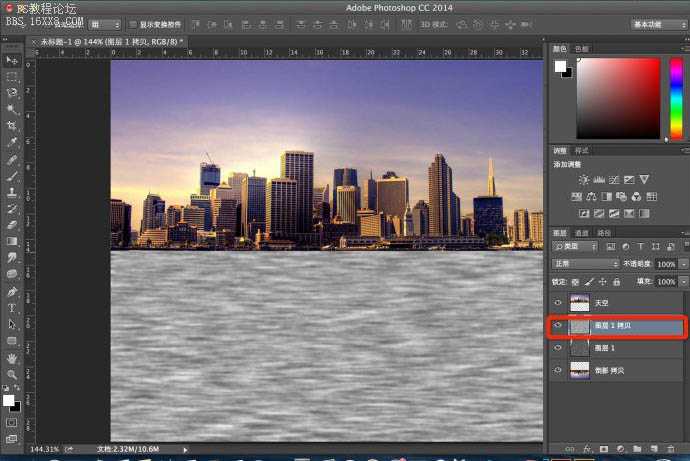Screen dimensions: 690x461
Task: Toggle visibility of 图层 1 layer
Action: (x=557, y=348)
